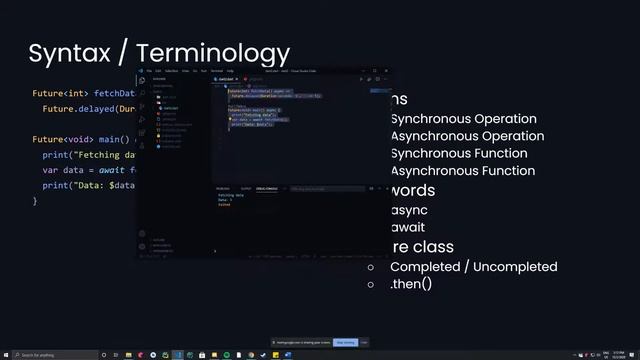Close the bottom panel in VS Code
The image size is (640, 360).
[387, 189]
